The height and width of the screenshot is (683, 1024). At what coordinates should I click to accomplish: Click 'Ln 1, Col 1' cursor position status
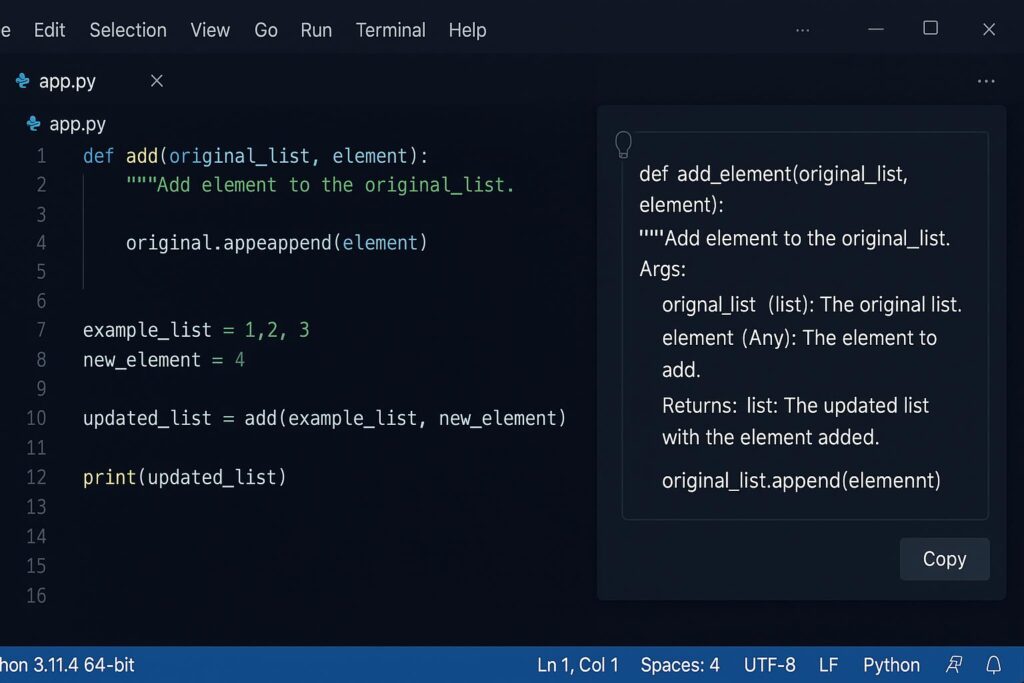click(577, 665)
